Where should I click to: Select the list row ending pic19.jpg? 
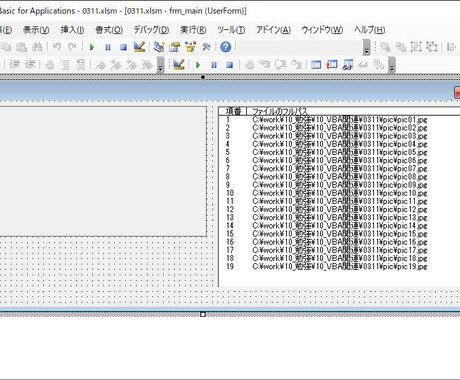[x=339, y=266]
